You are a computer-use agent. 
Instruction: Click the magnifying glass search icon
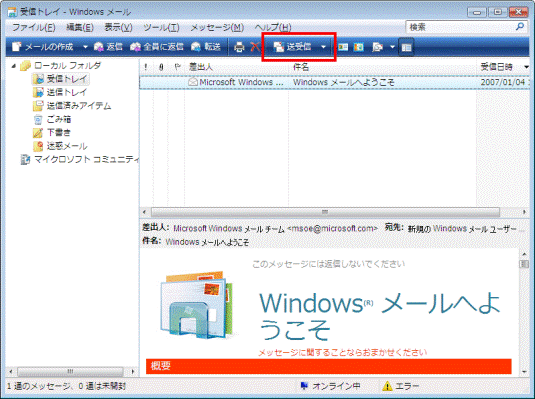(x=520, y=27)
